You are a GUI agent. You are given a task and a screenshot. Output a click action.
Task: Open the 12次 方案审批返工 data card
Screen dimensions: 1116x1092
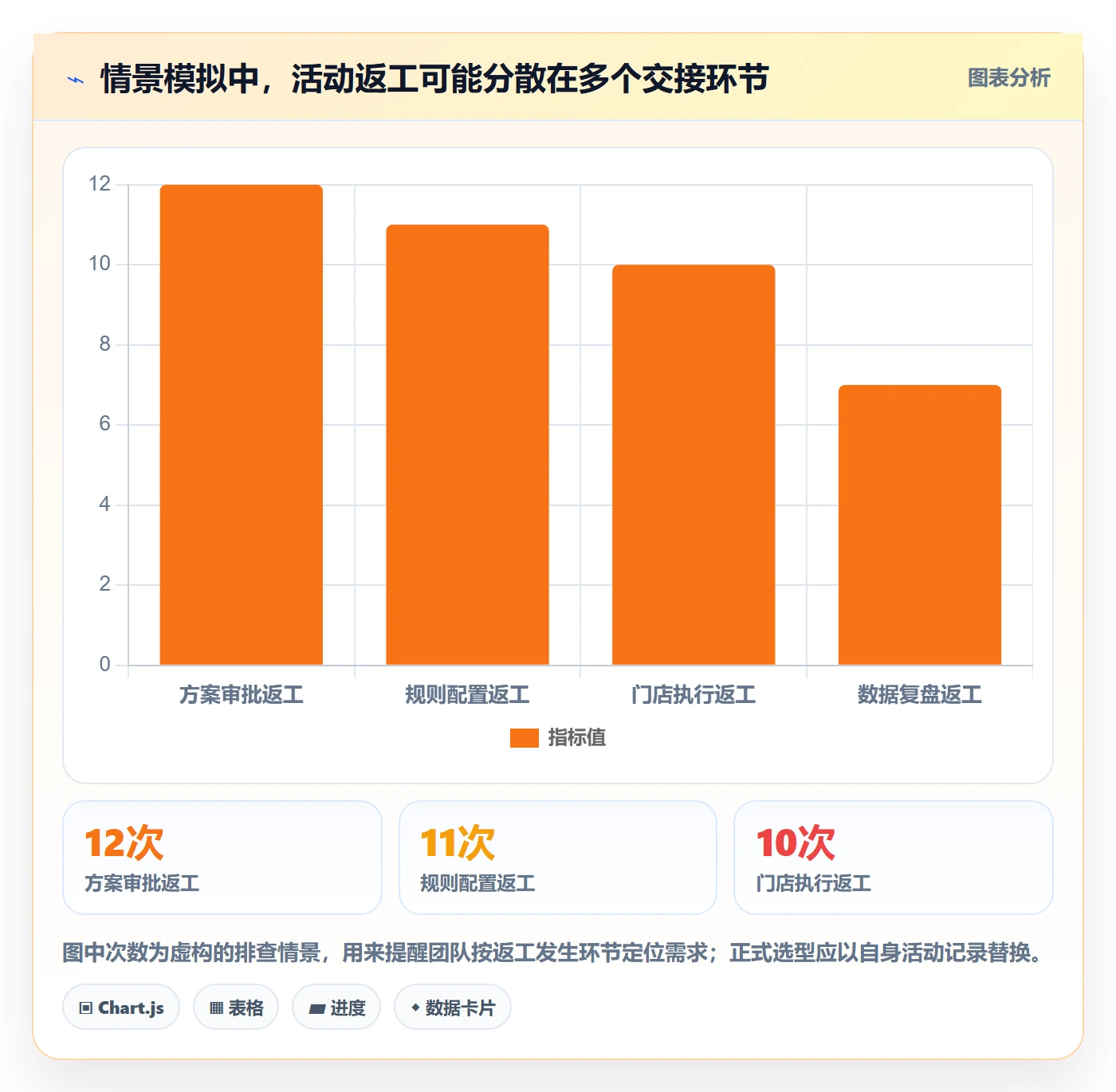coord(222,858)
